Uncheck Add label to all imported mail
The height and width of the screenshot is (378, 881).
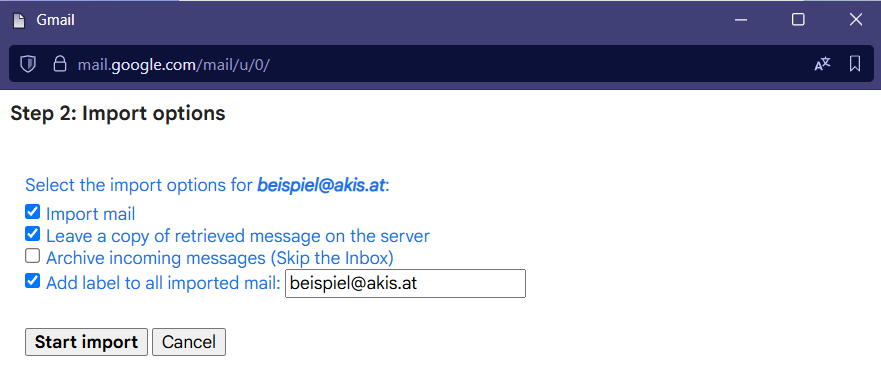point(33,281)
